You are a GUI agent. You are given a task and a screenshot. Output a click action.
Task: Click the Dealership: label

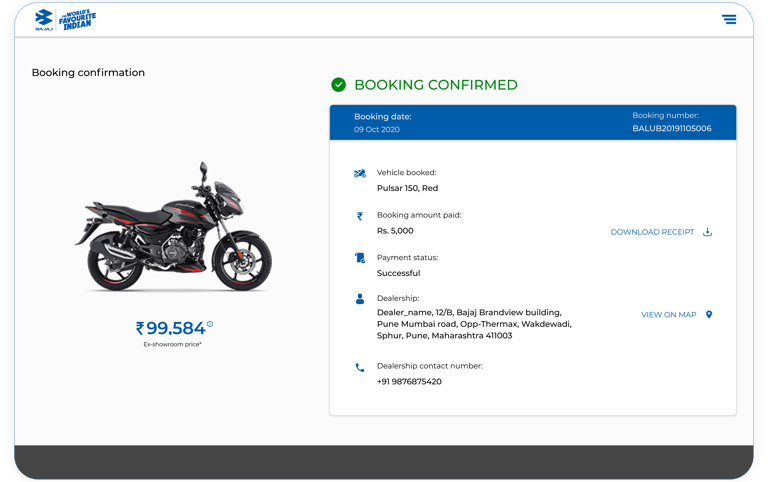[398, 298]
